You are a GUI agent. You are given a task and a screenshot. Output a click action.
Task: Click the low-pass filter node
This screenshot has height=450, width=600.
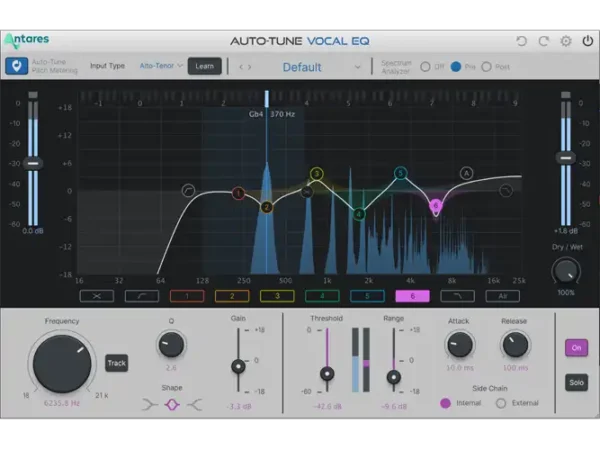[x=506, y=190]
